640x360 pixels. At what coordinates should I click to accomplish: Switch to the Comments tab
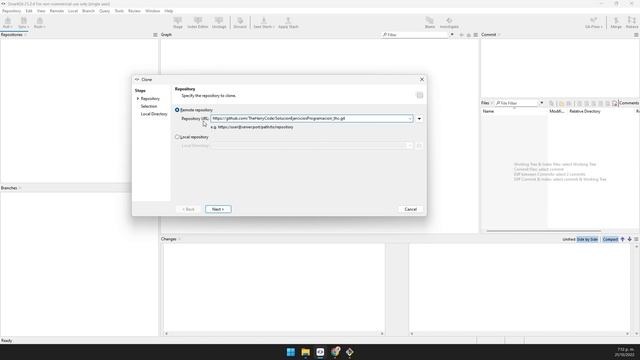628,103
